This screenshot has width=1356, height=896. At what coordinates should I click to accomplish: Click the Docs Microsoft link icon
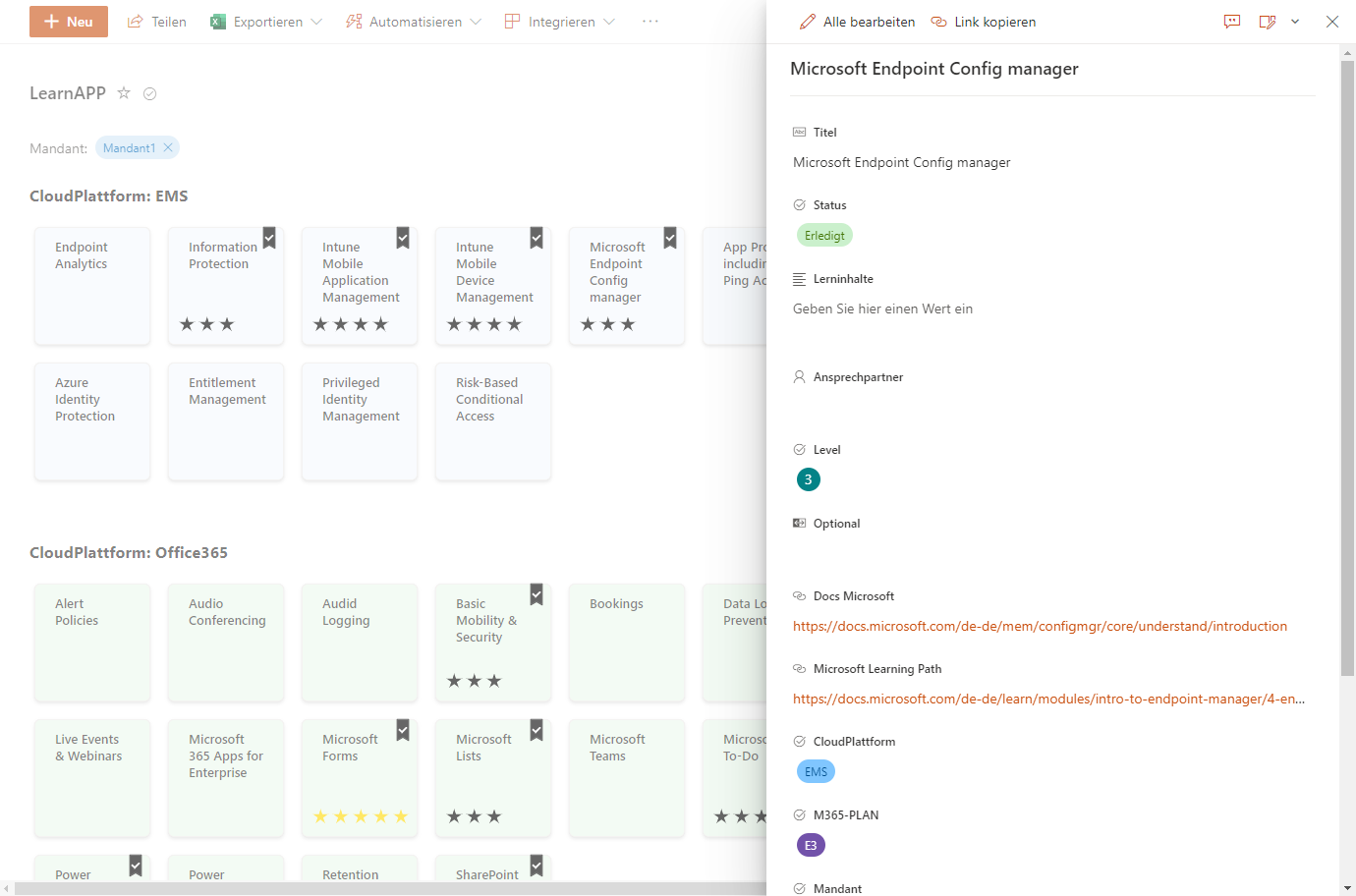[800, 595]
